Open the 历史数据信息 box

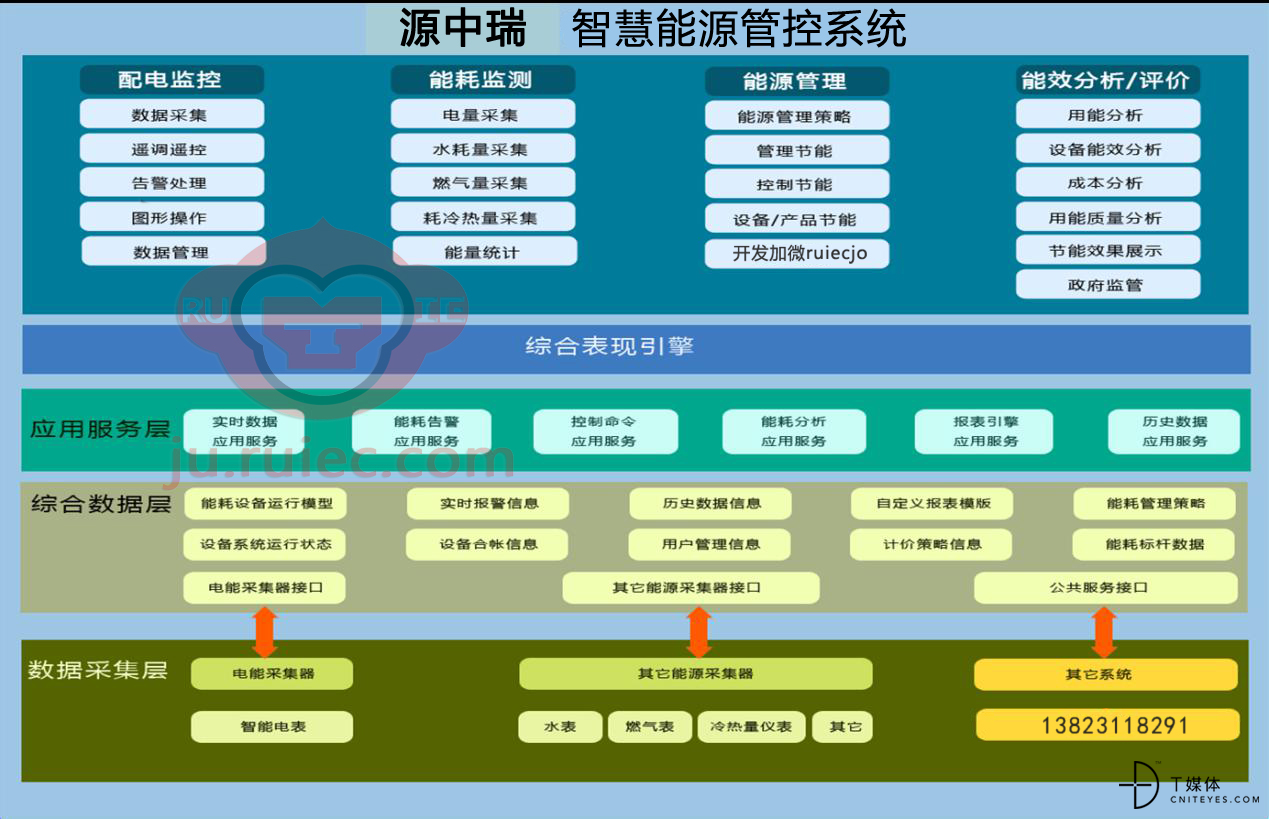click(x=711, y=503)
